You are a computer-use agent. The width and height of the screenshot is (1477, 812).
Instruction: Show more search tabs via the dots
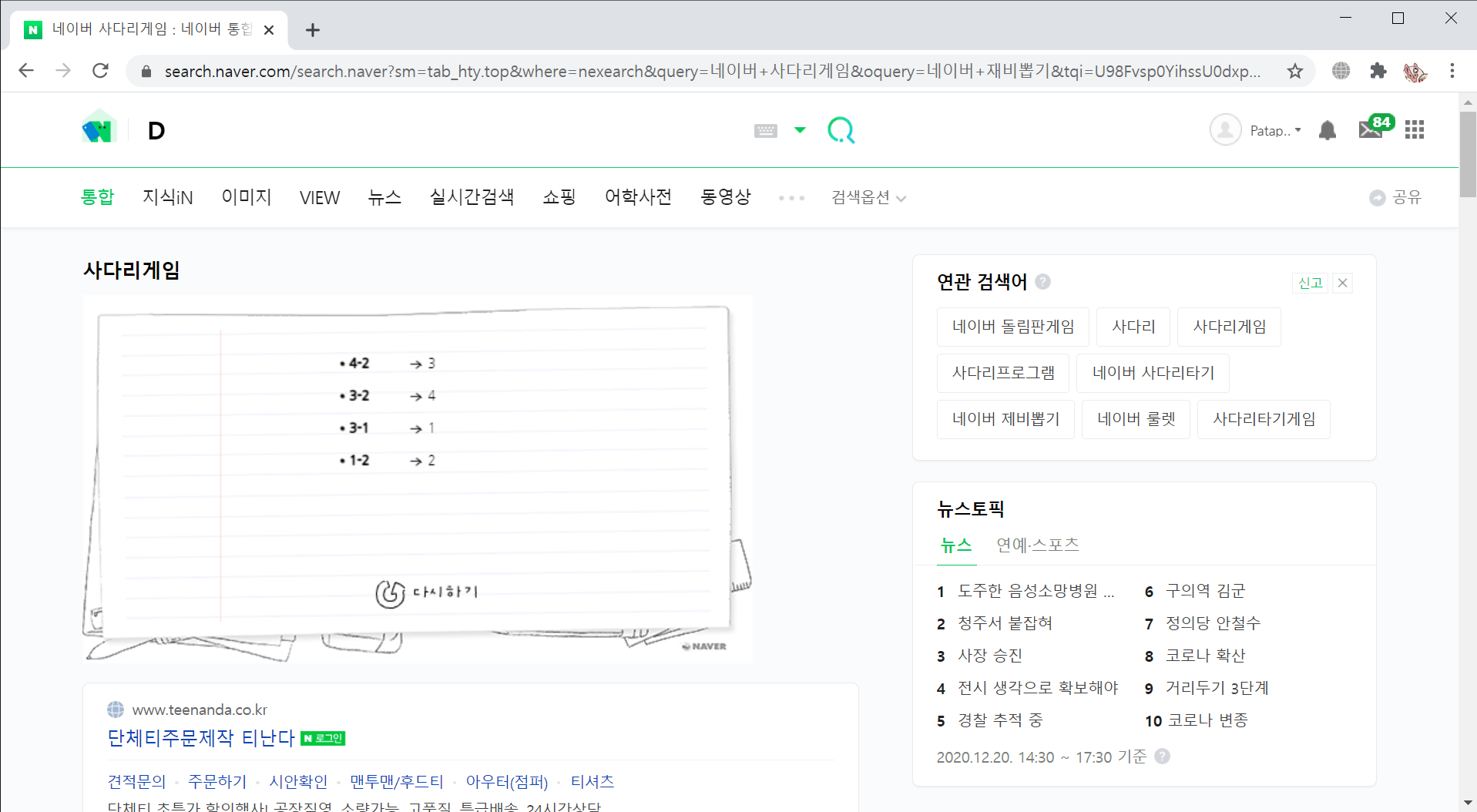pyautogui.click(x=791, y=198)
